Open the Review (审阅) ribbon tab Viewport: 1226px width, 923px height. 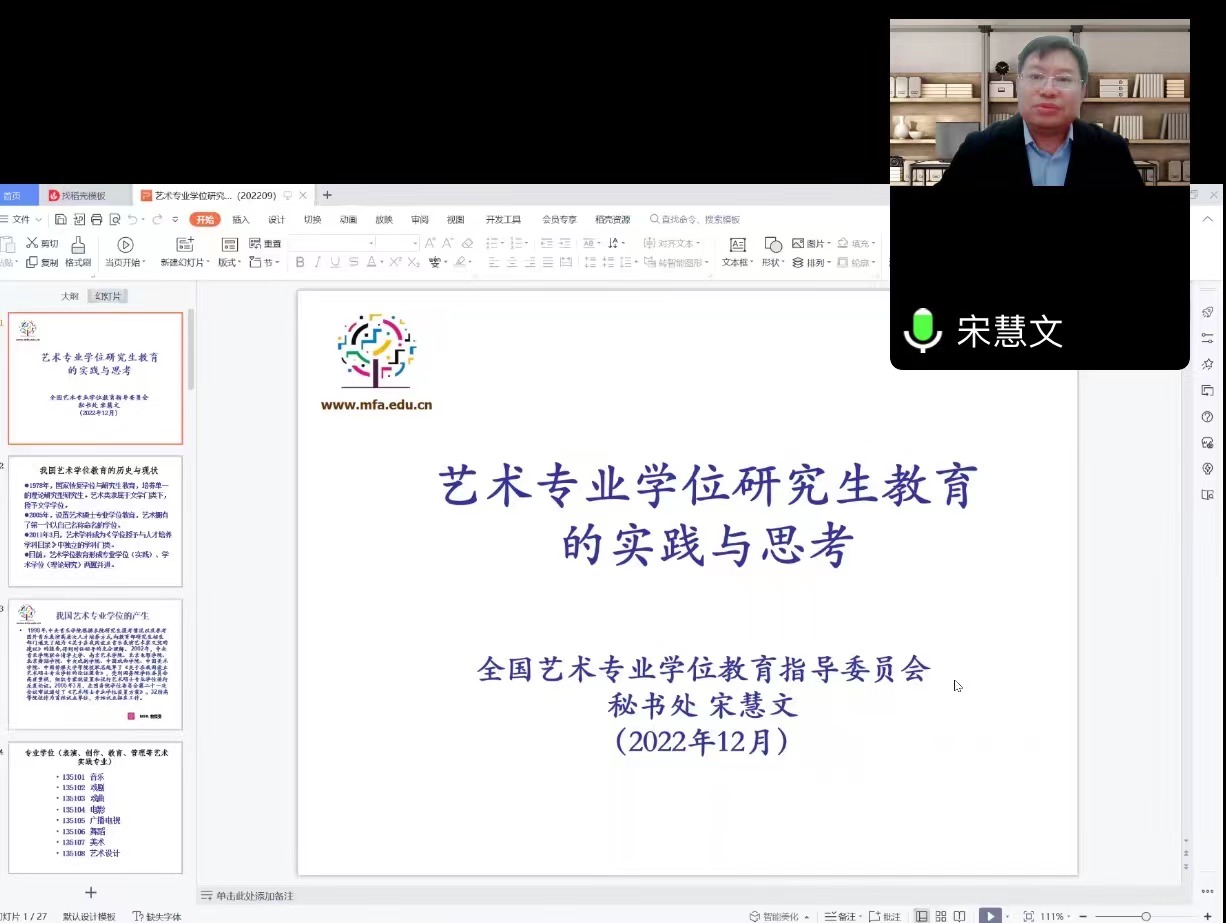420,219
